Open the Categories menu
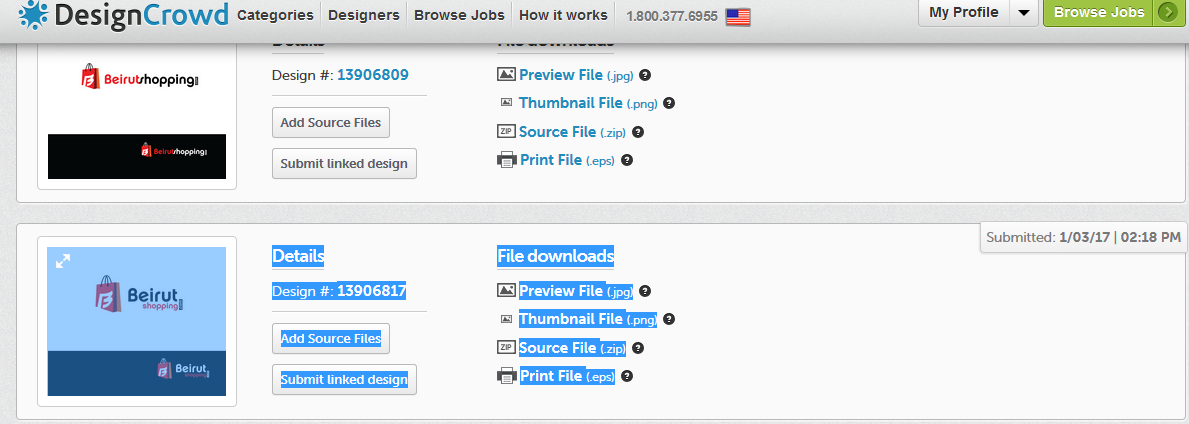 (x=275, y=15)
